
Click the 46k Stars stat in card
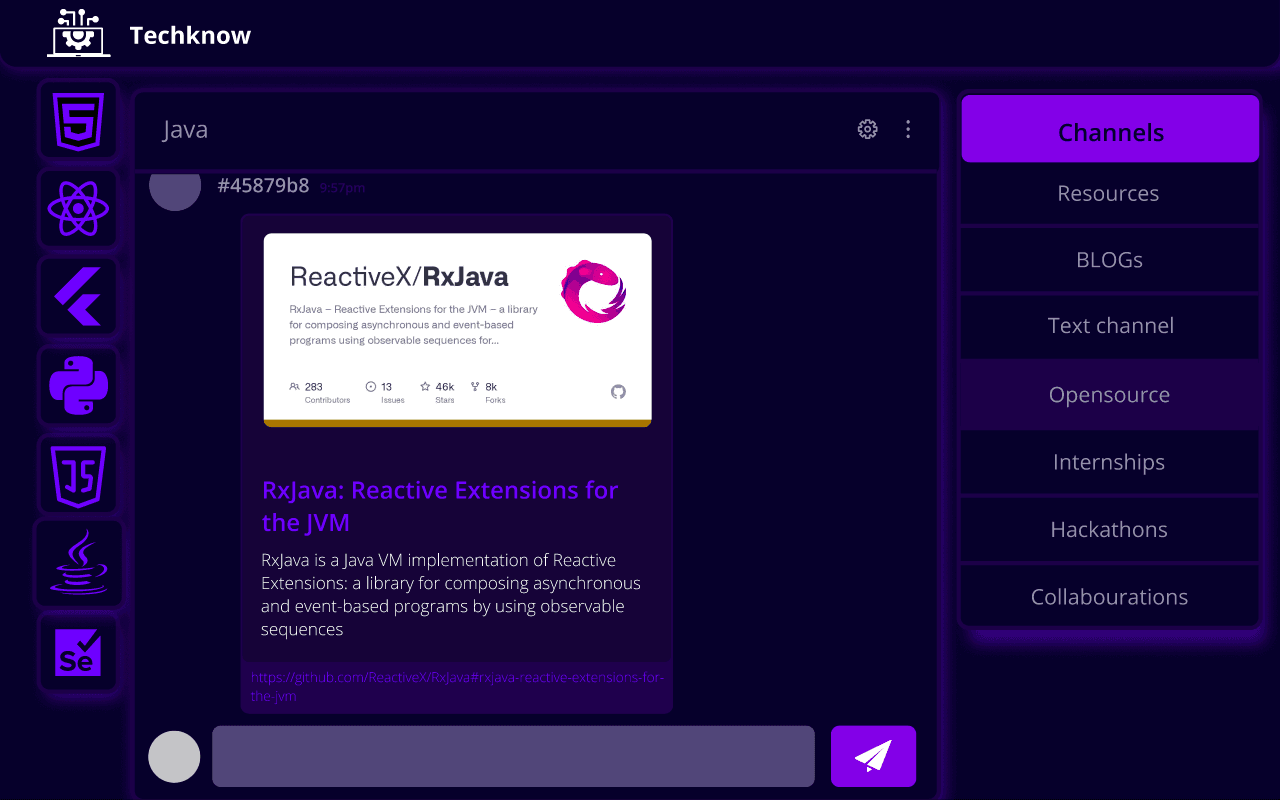(437, 392)
